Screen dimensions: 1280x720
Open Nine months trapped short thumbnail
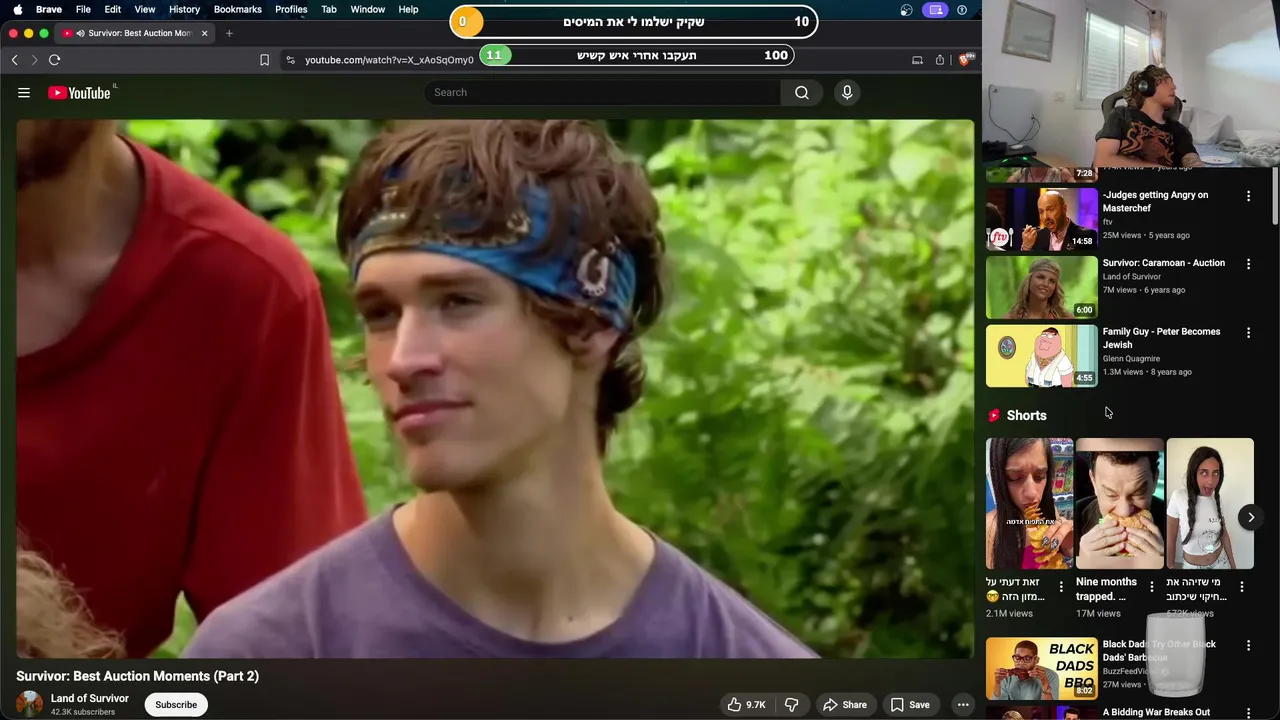1120,503
